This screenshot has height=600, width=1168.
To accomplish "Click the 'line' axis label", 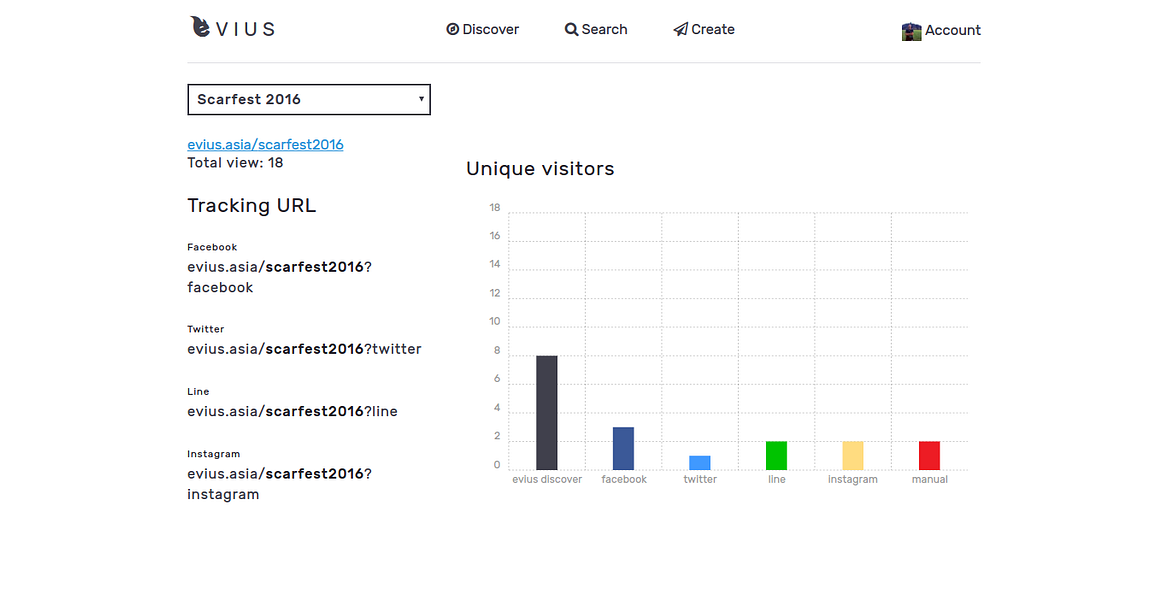I will click(777, 479).
